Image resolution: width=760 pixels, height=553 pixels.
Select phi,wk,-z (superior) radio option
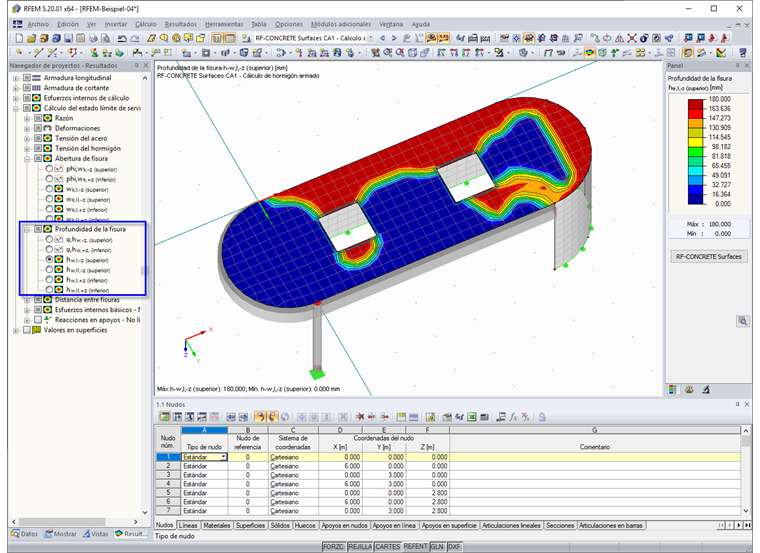(49, 169)
